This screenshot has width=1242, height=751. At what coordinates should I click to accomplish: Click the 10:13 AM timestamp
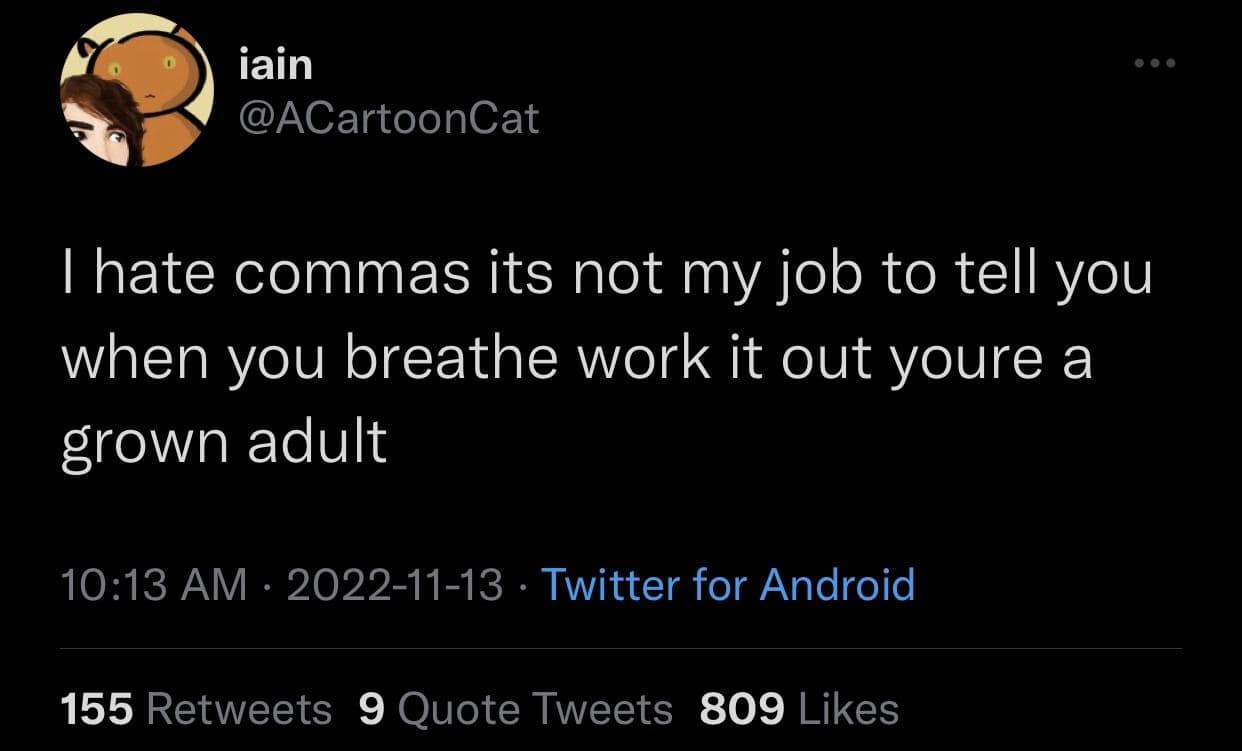154,584
